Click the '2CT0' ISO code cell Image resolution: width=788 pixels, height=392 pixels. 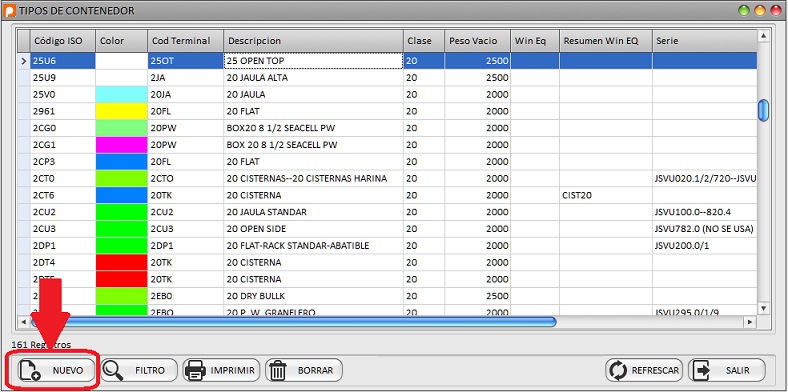point(63,178)
